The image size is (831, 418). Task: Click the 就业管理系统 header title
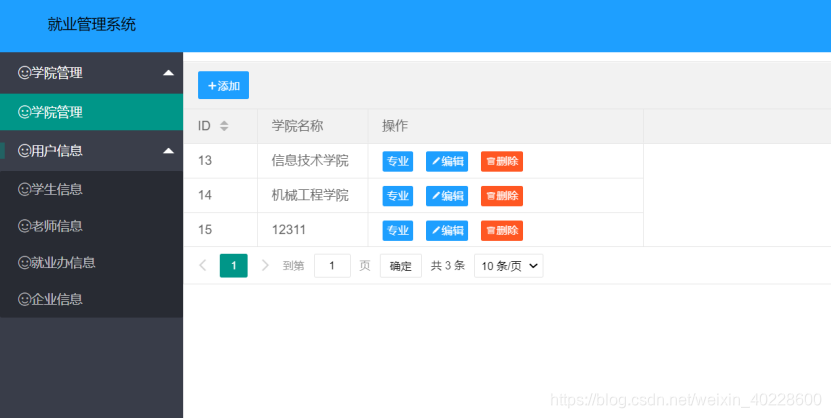coord(92,24)
